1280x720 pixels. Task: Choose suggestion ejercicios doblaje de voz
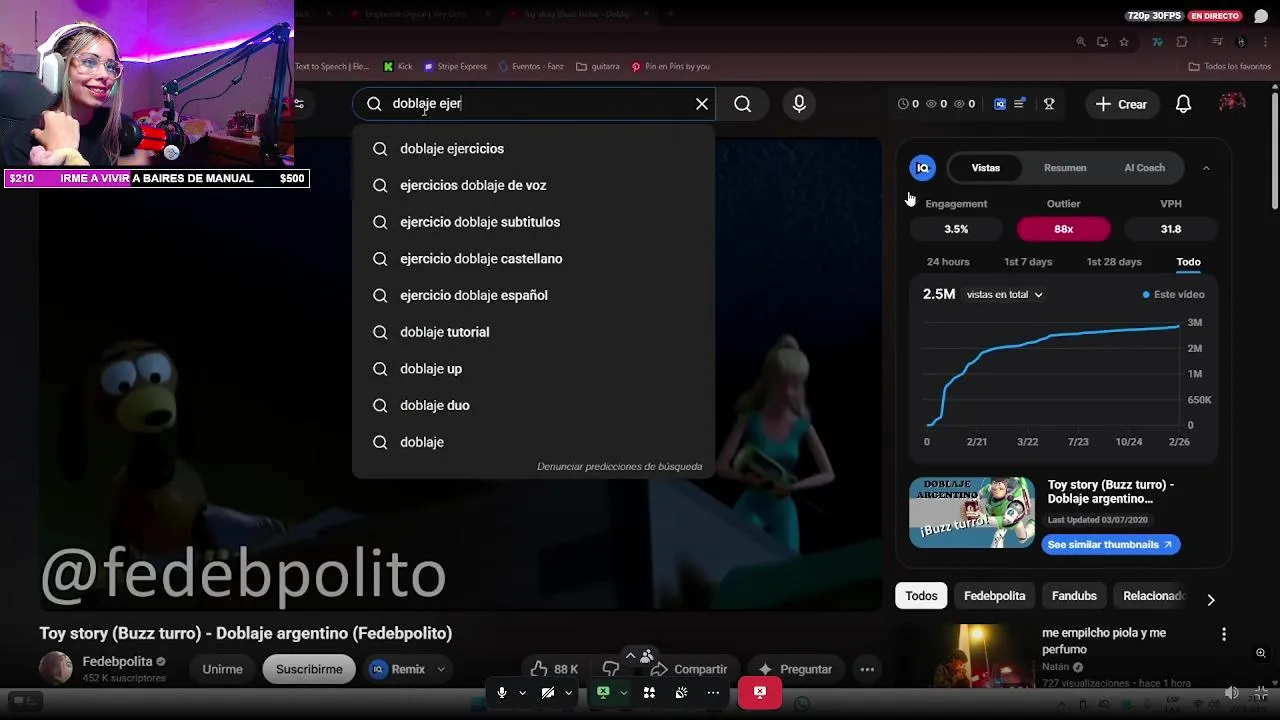coord(534,185)
